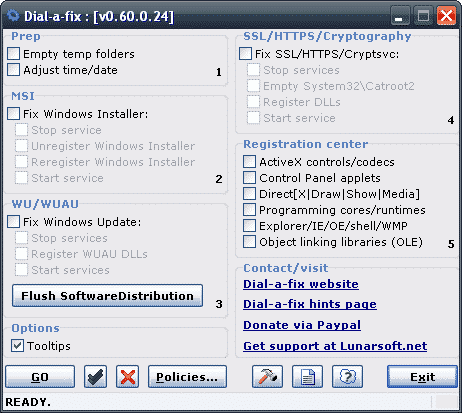Image resolution: width=462 pixels, height=413 pixels.
Task: Open the document log icon button
Action: click(307, 377)
